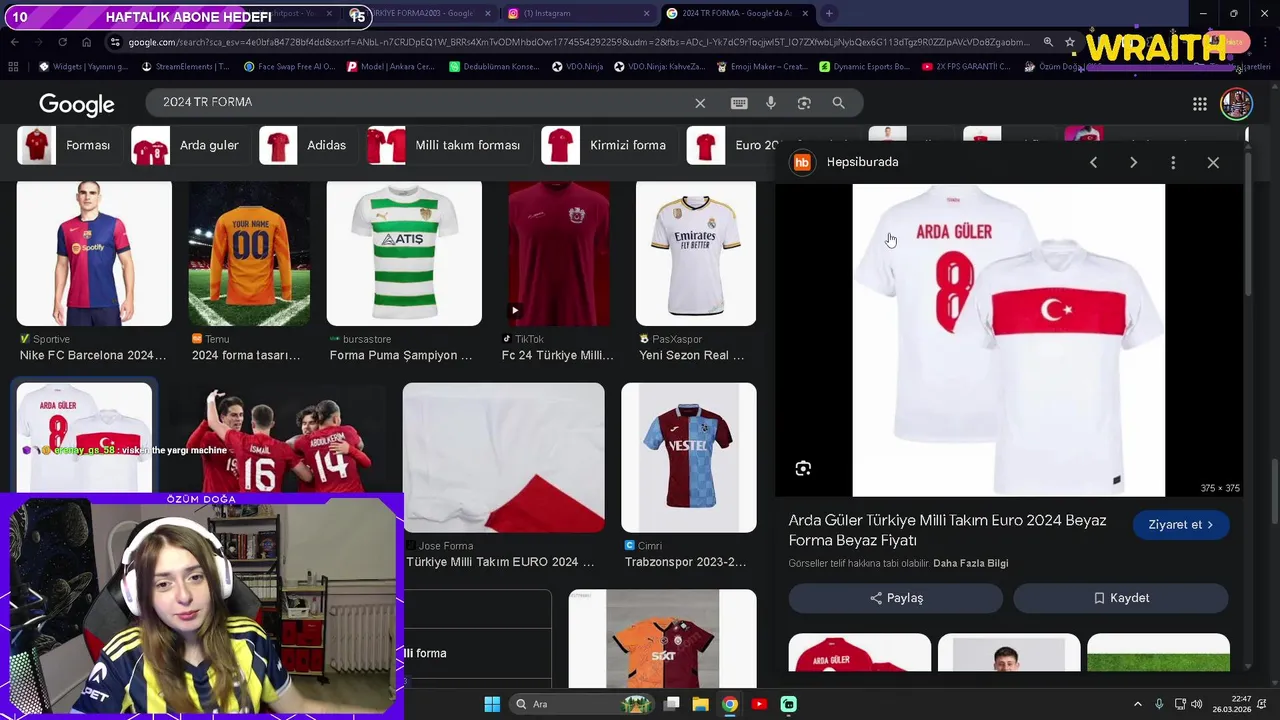Open the Face Swap Free AI bookmark

290,67
